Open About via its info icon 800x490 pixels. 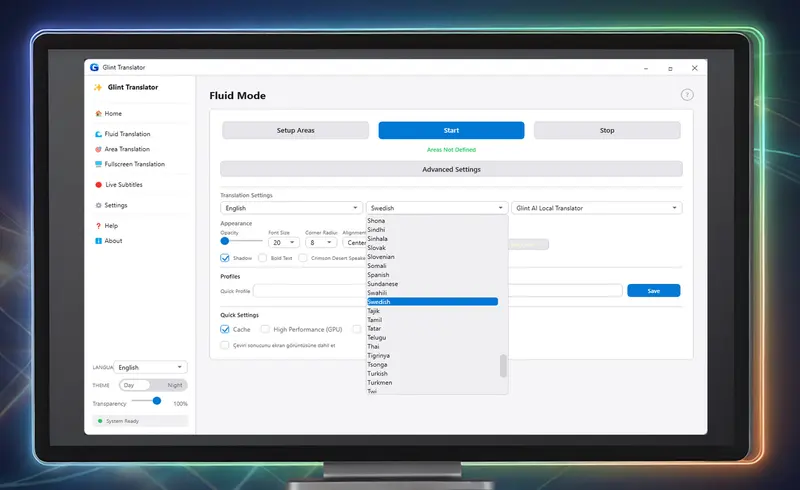(98, 240)
